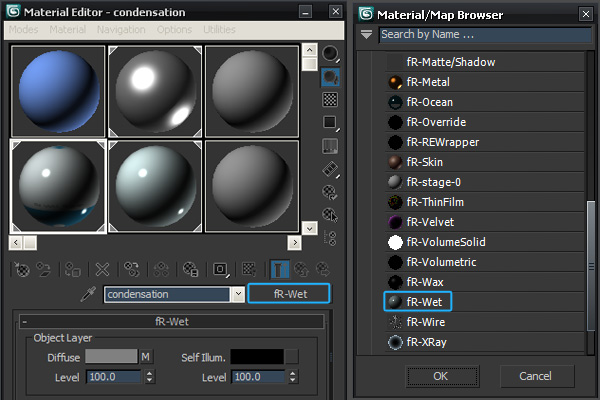600x400 pixels.
Task: Click the Go to Parent icon
Action: 302,269
